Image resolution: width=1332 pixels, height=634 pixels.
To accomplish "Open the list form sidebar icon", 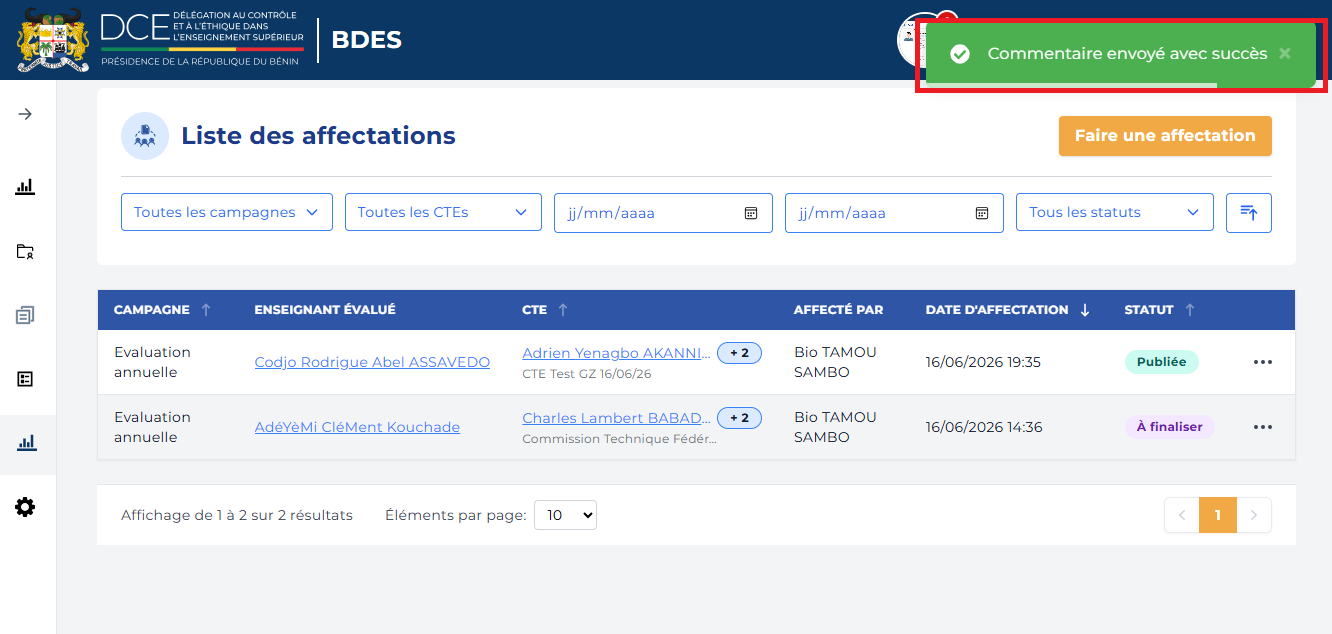I will [x=25, y=379].
